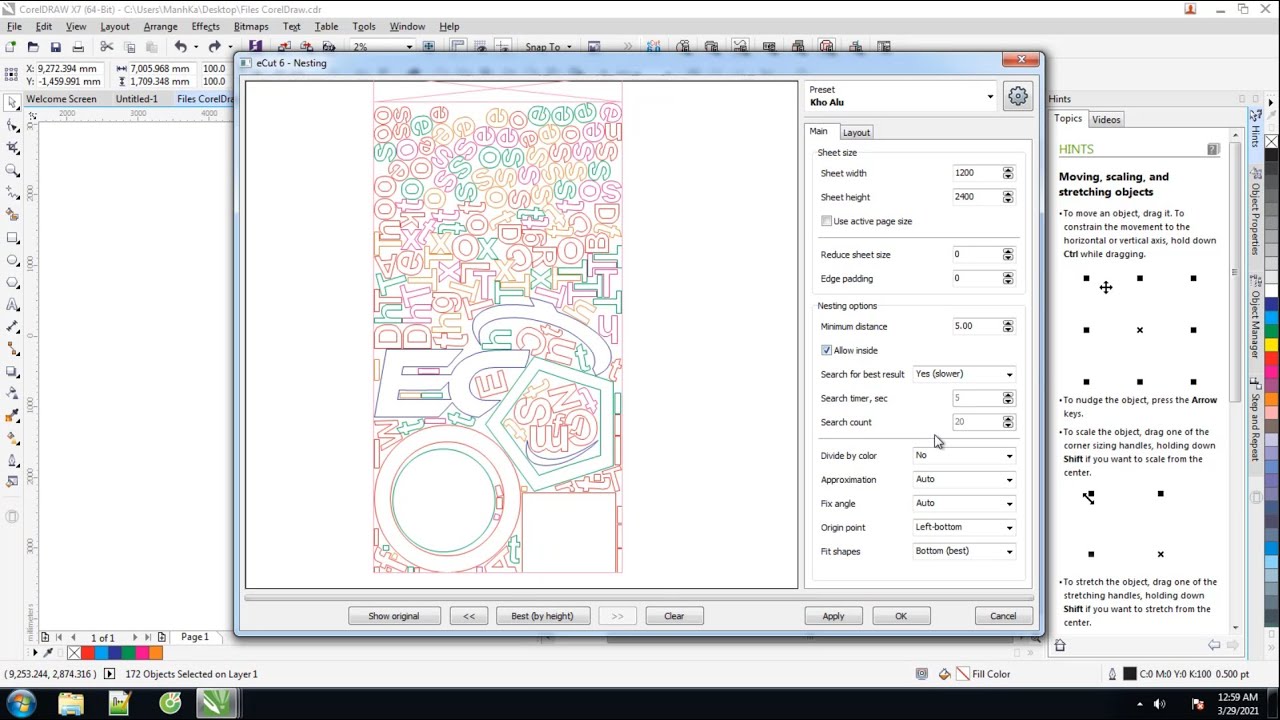Switch to the Main tab

click(x=818, y=132)
